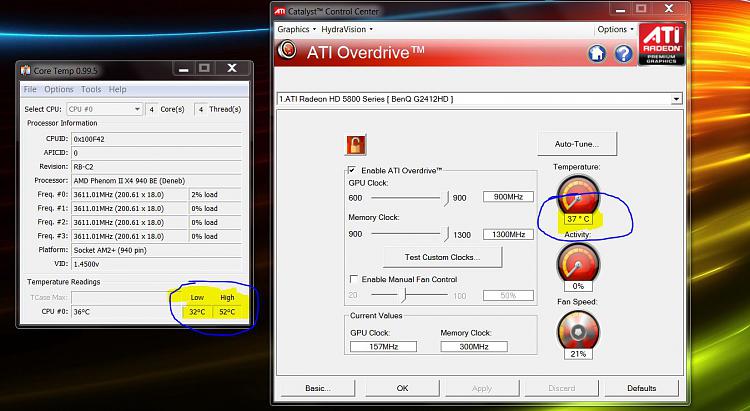The width and height of the screenshot is (750, 411).
Task: Click the CPU #0 36°C temperature field
Action: coord(126,312)
